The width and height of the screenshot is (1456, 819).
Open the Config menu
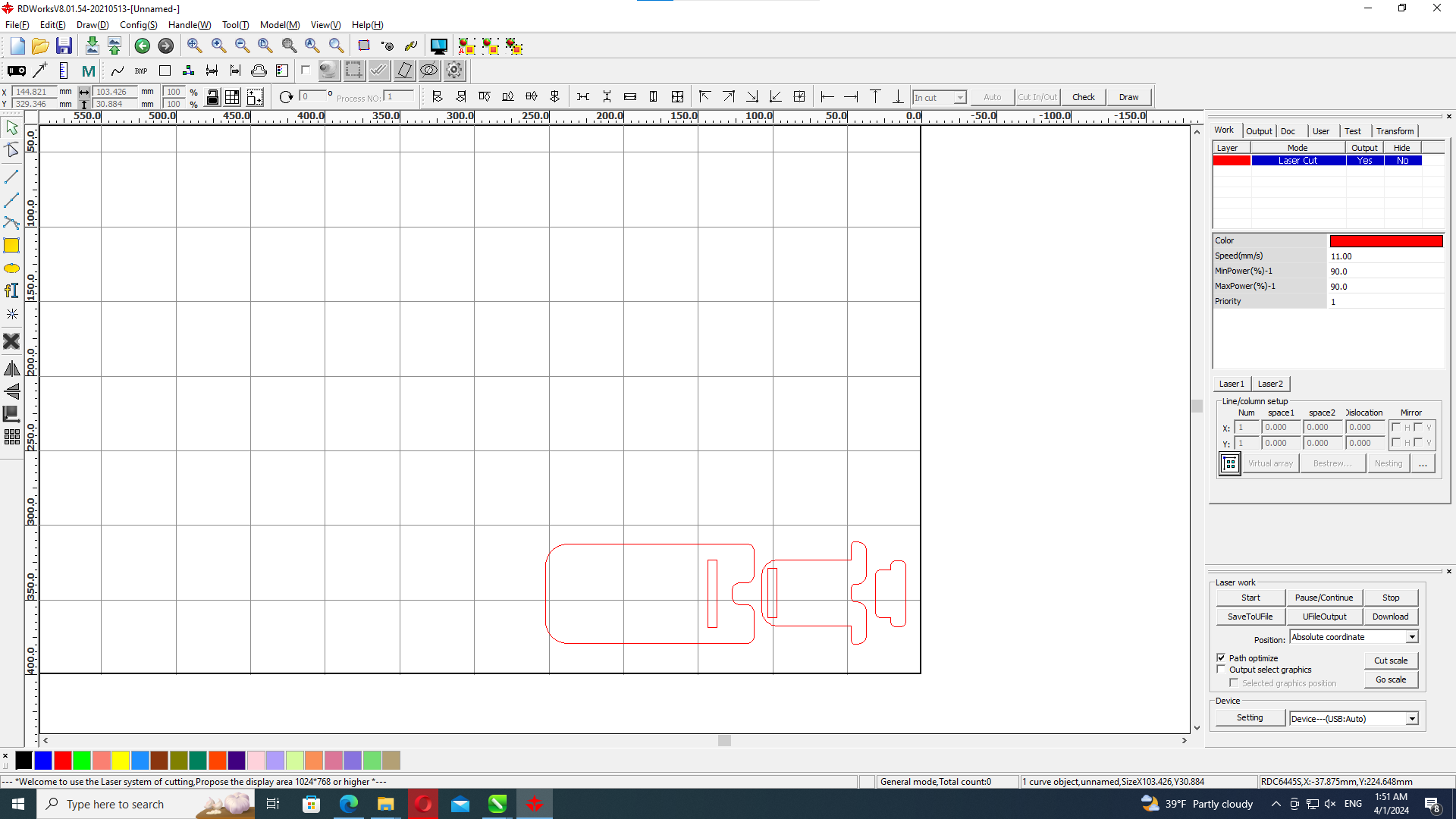(x=139, y=25)
